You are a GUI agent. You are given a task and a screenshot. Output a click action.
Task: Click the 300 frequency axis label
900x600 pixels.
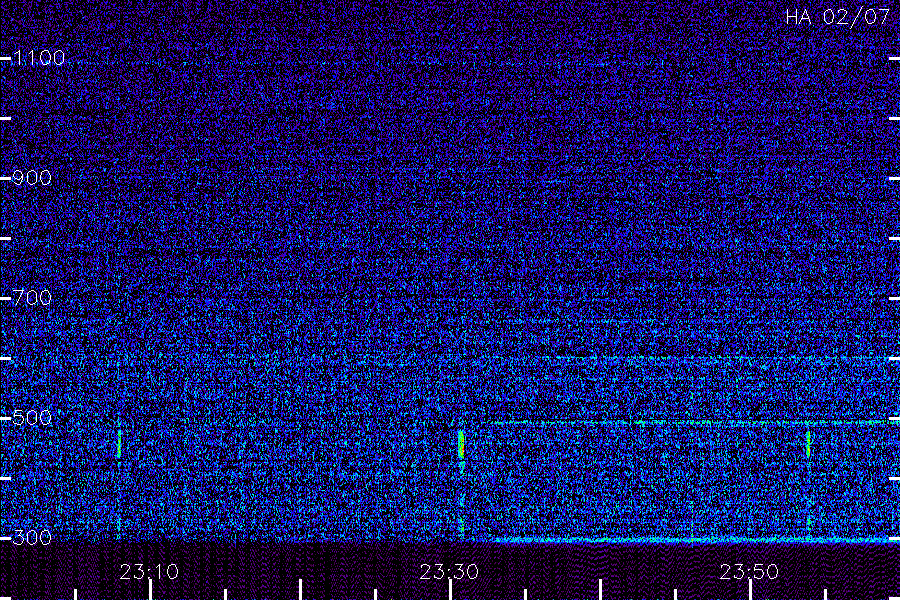[x=32, y=537]
